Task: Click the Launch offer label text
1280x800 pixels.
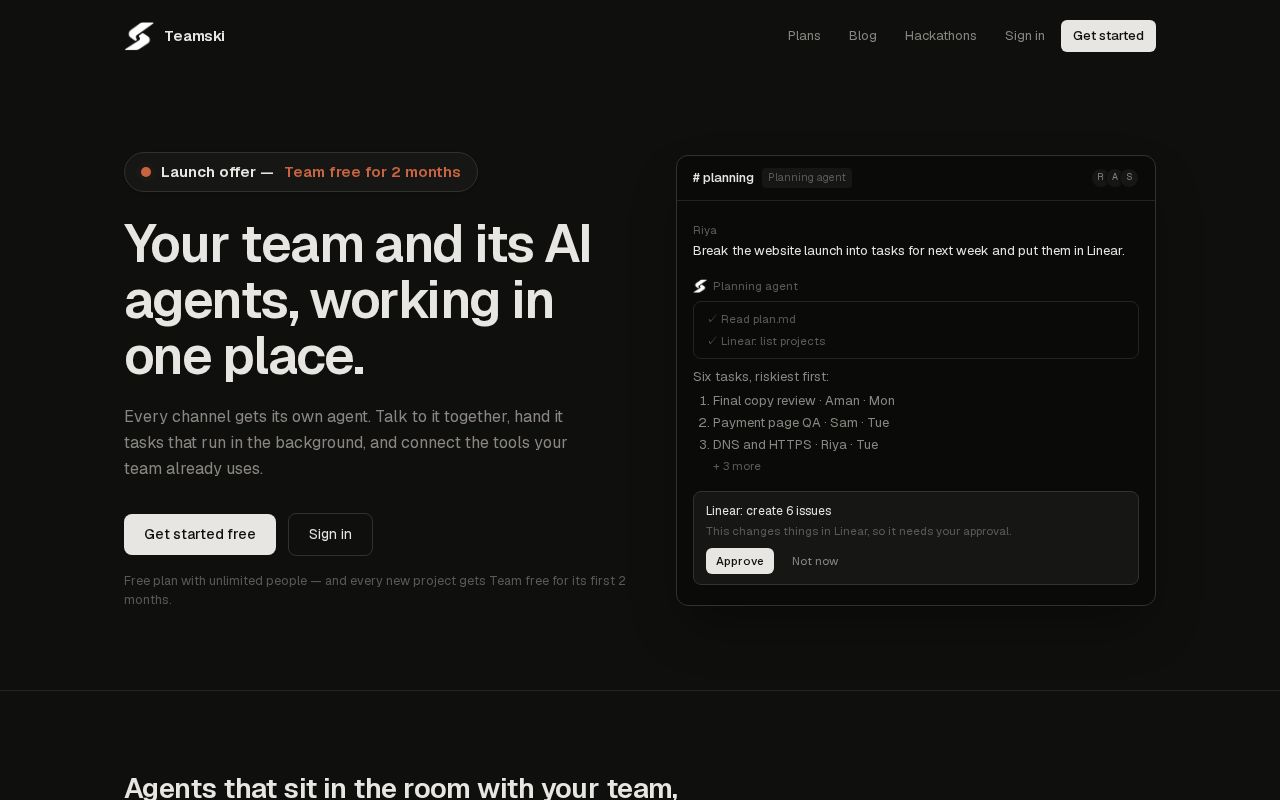Action: click(x=217, y=172)
